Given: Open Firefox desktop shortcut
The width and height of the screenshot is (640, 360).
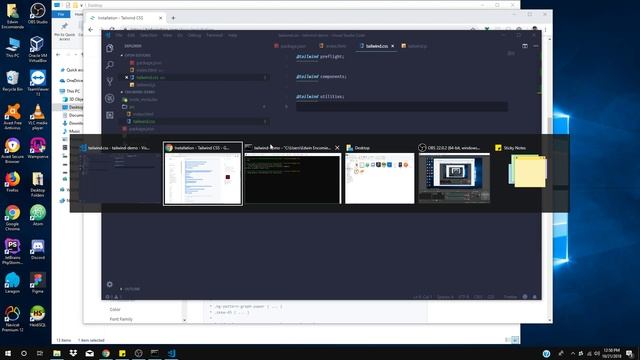Looking at the screenshot, I should tap(13, 182).
